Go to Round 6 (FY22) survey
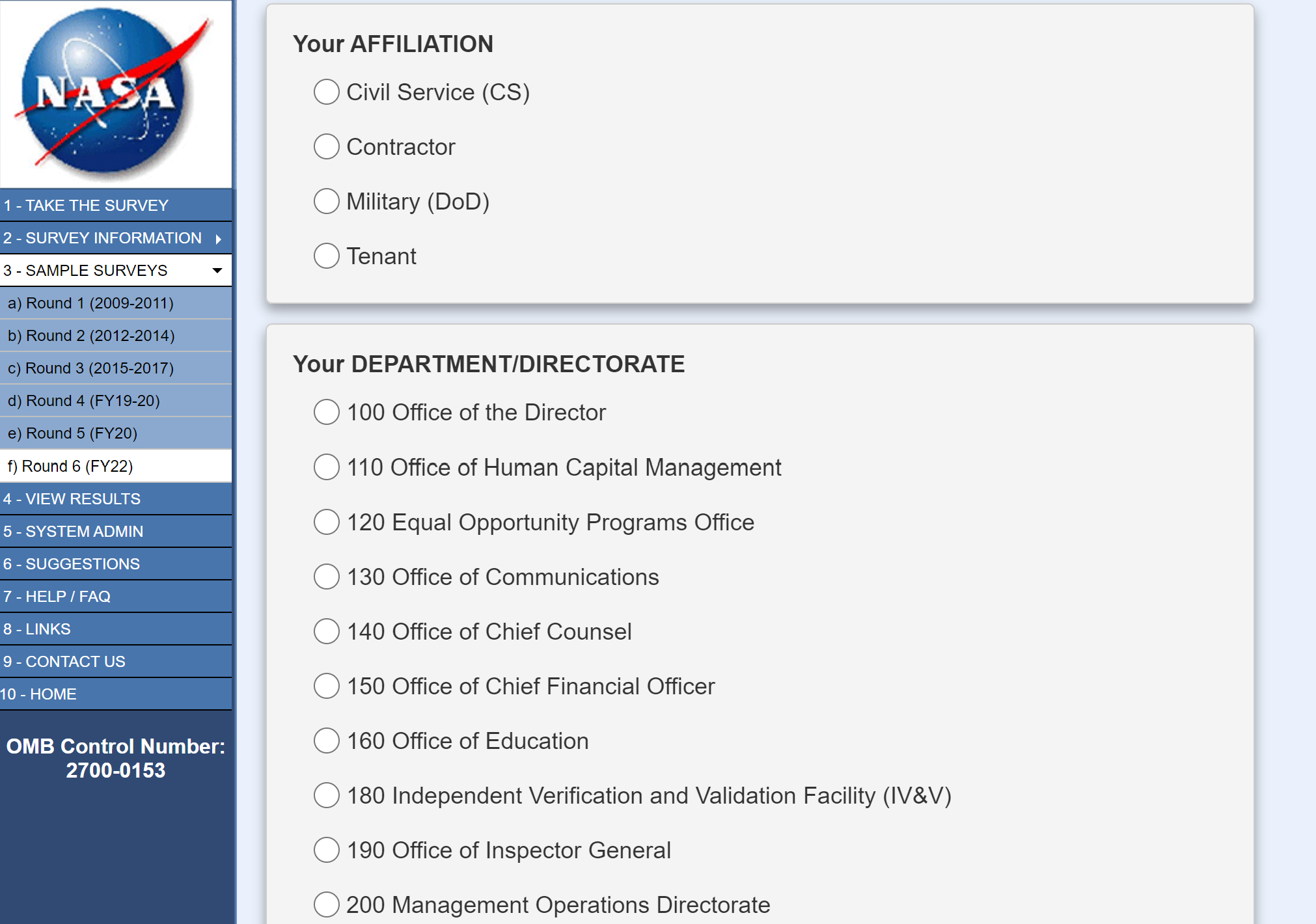Screen dimensions: 1316x924 (70, 467)
